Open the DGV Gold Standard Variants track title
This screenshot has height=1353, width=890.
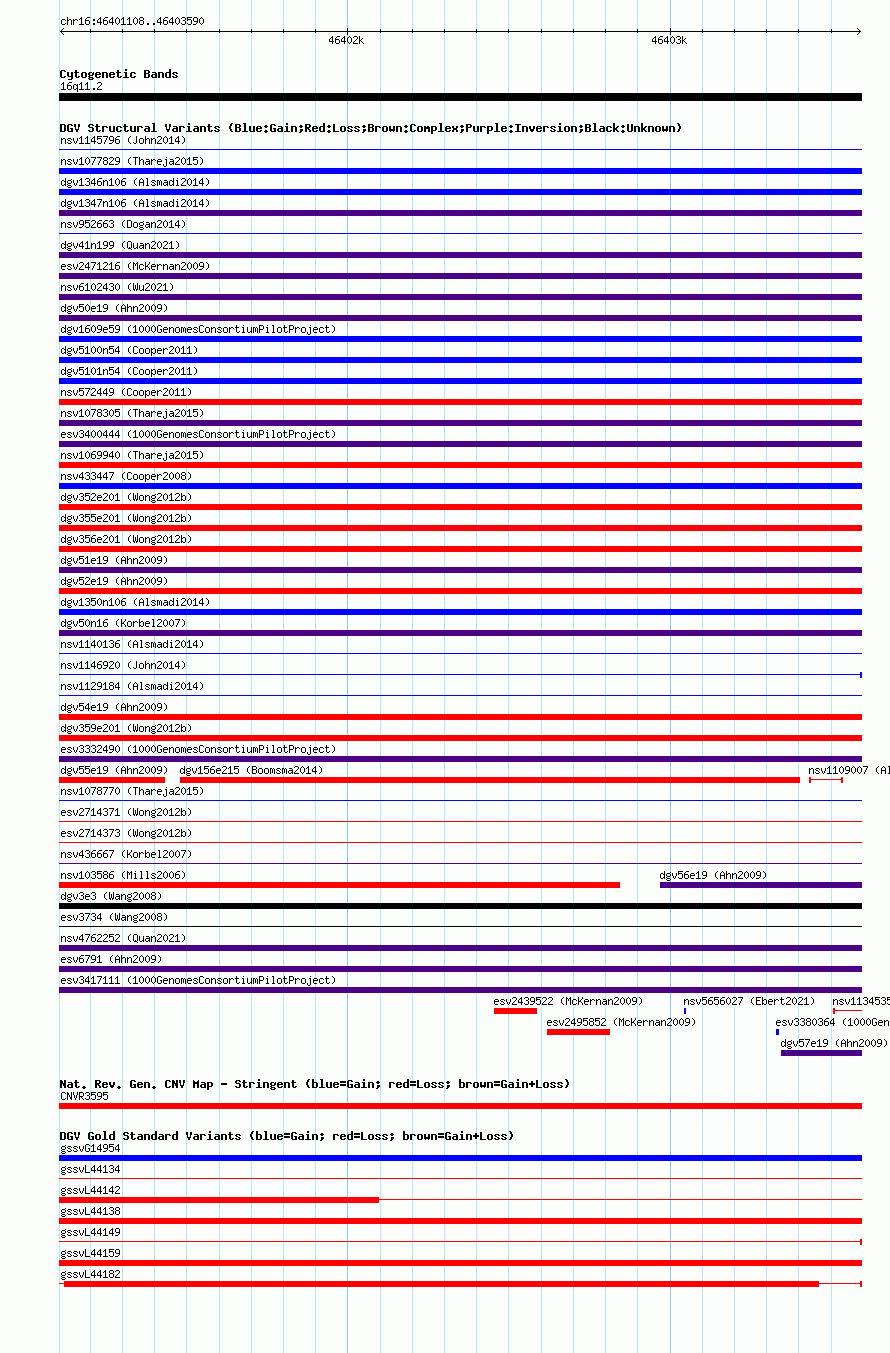(287, 1136)
